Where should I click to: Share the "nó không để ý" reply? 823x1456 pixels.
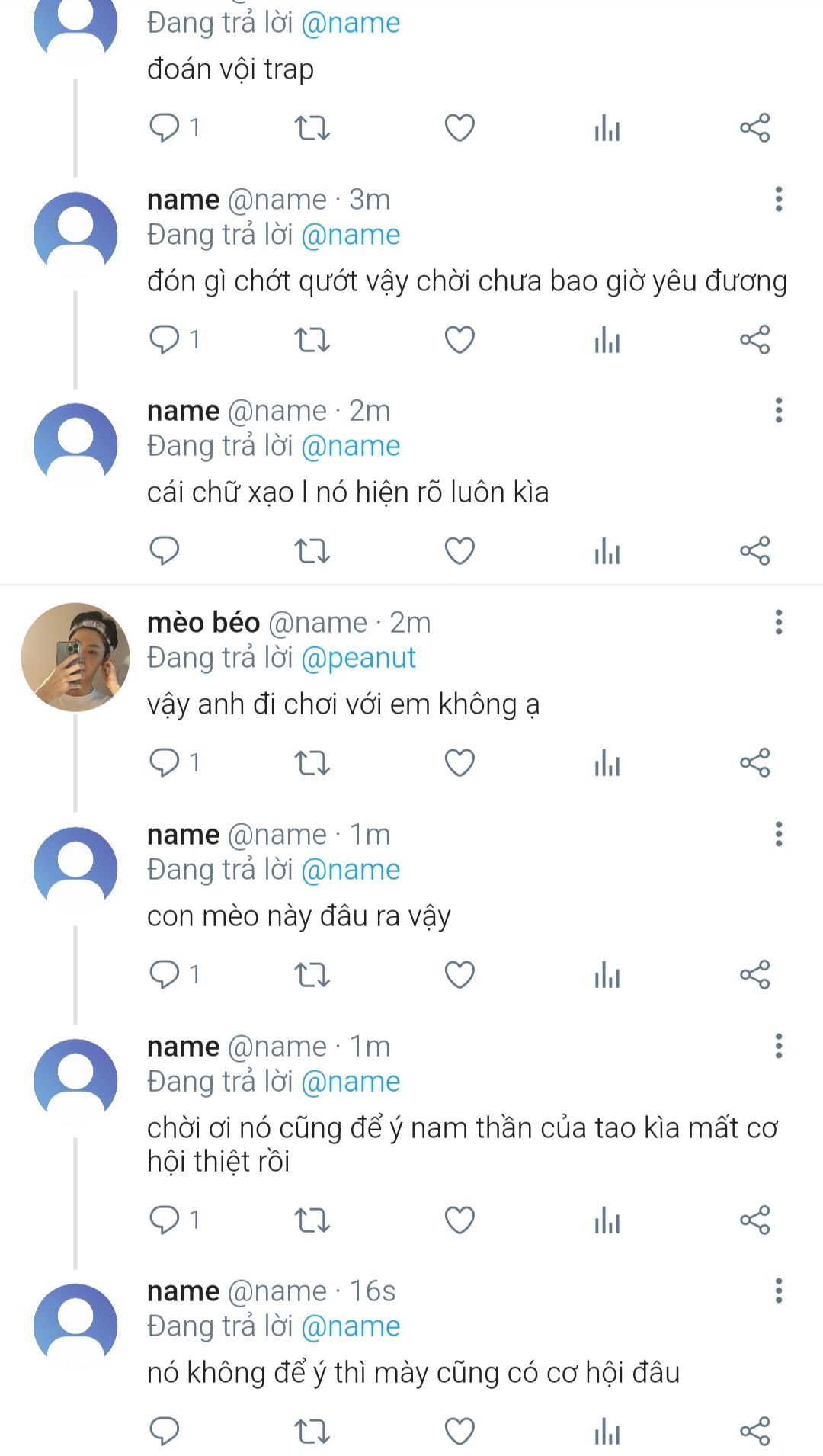pos(754,1431)
